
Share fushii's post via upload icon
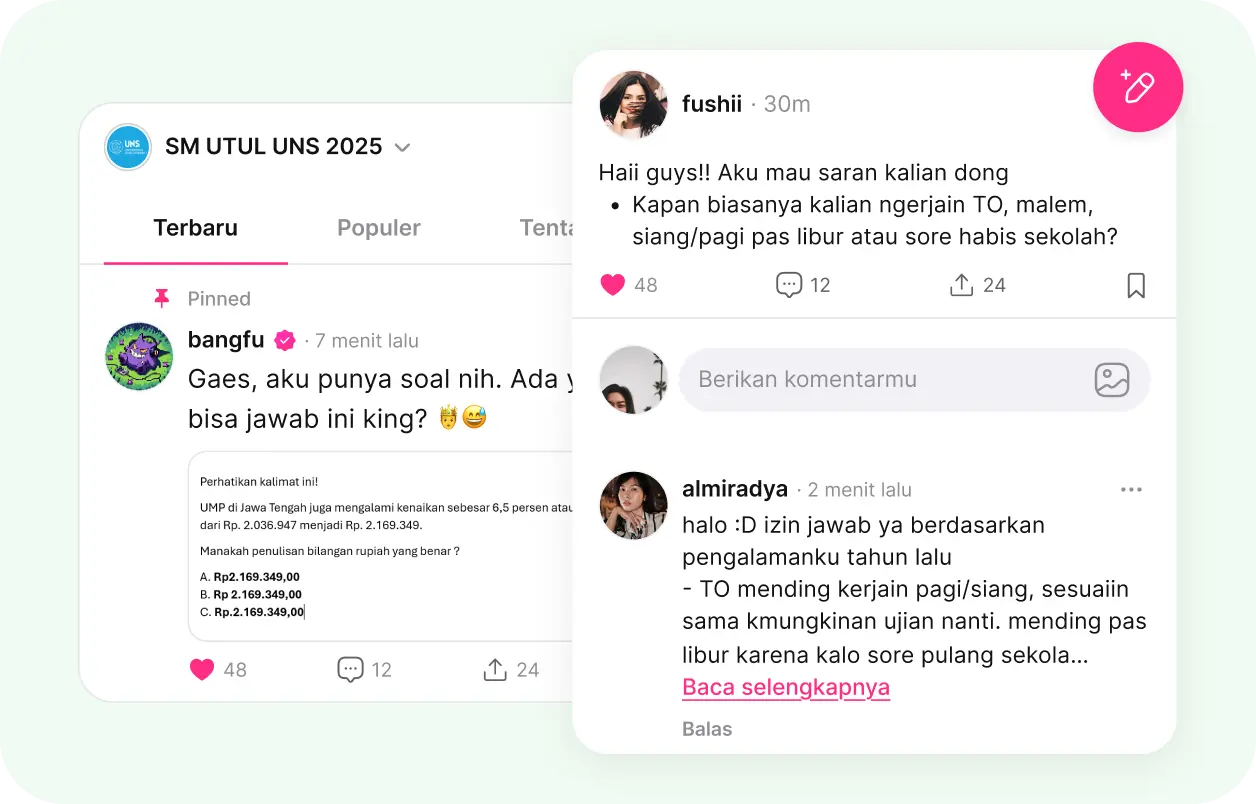coord(961,285)
